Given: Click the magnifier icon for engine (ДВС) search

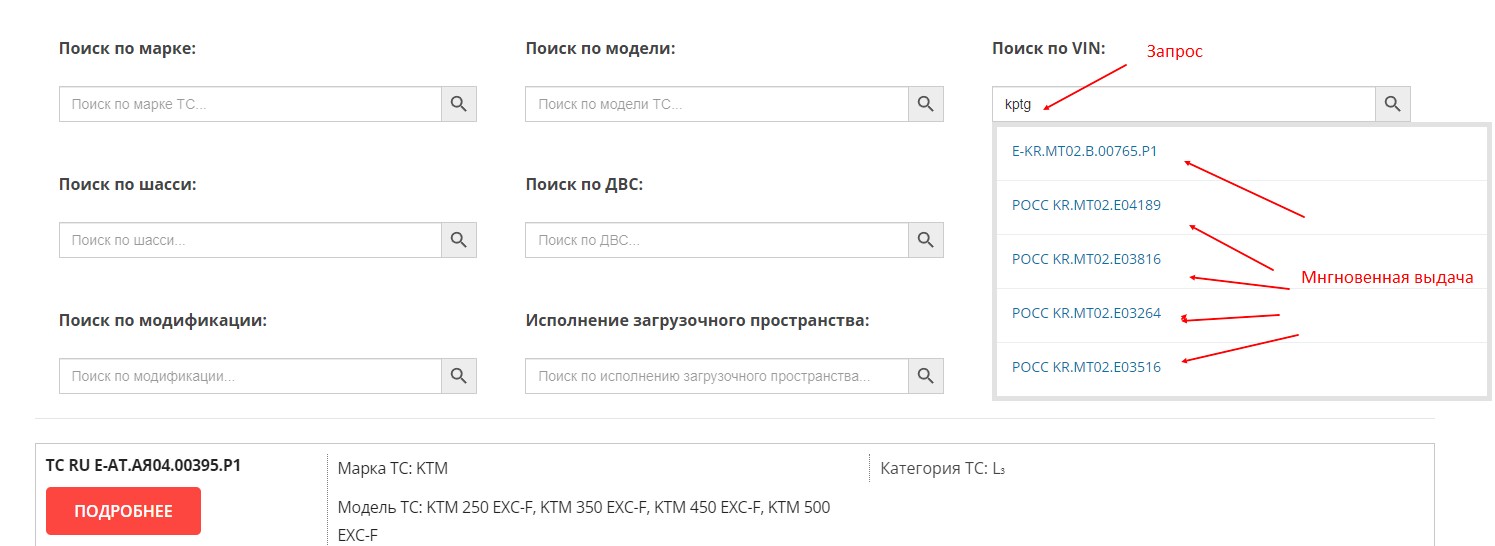Looking at the screenshot, I should [x=925, y=240].
